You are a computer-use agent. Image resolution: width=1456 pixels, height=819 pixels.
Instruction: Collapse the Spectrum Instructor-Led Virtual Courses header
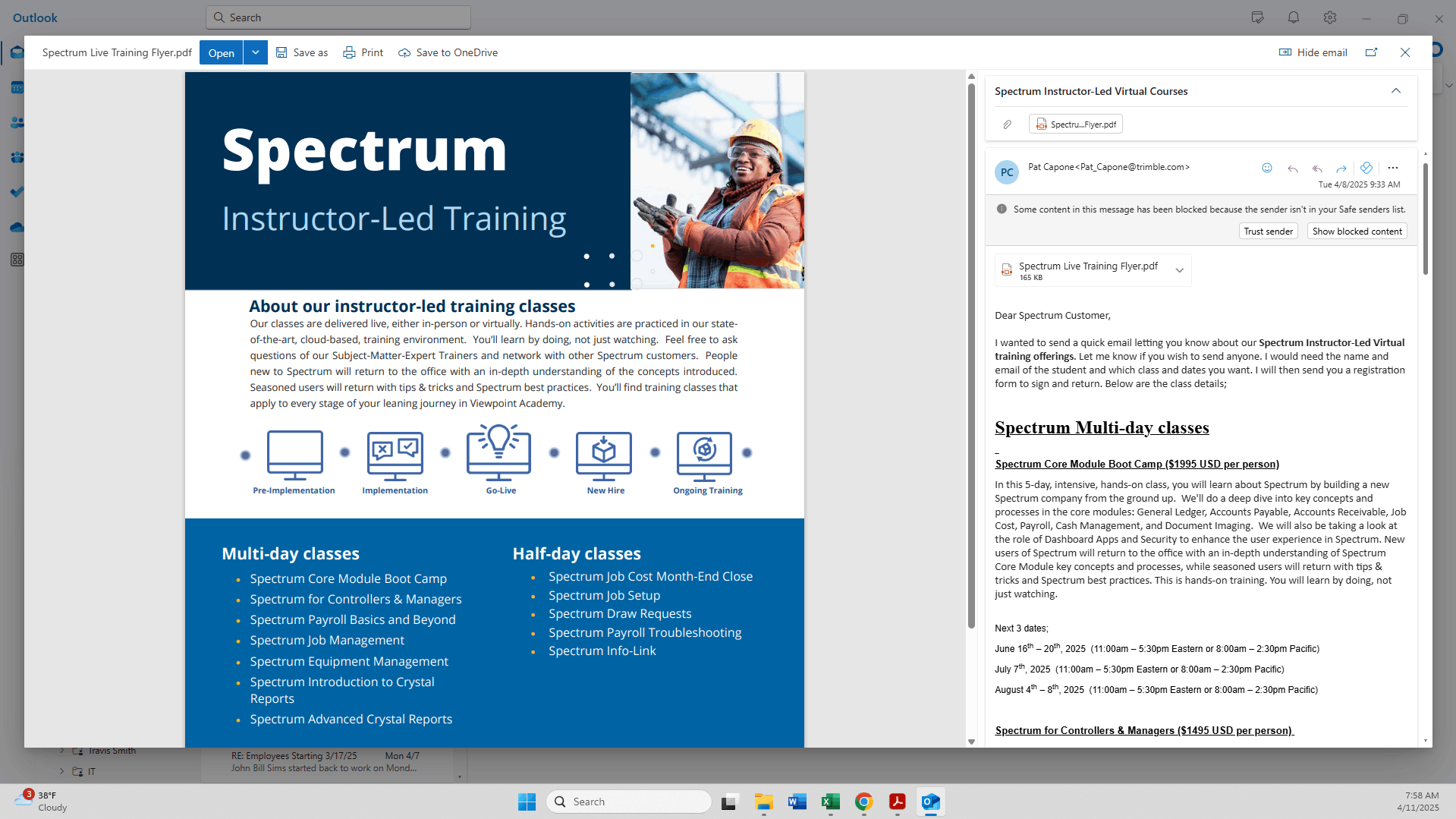click(1395, 91)
